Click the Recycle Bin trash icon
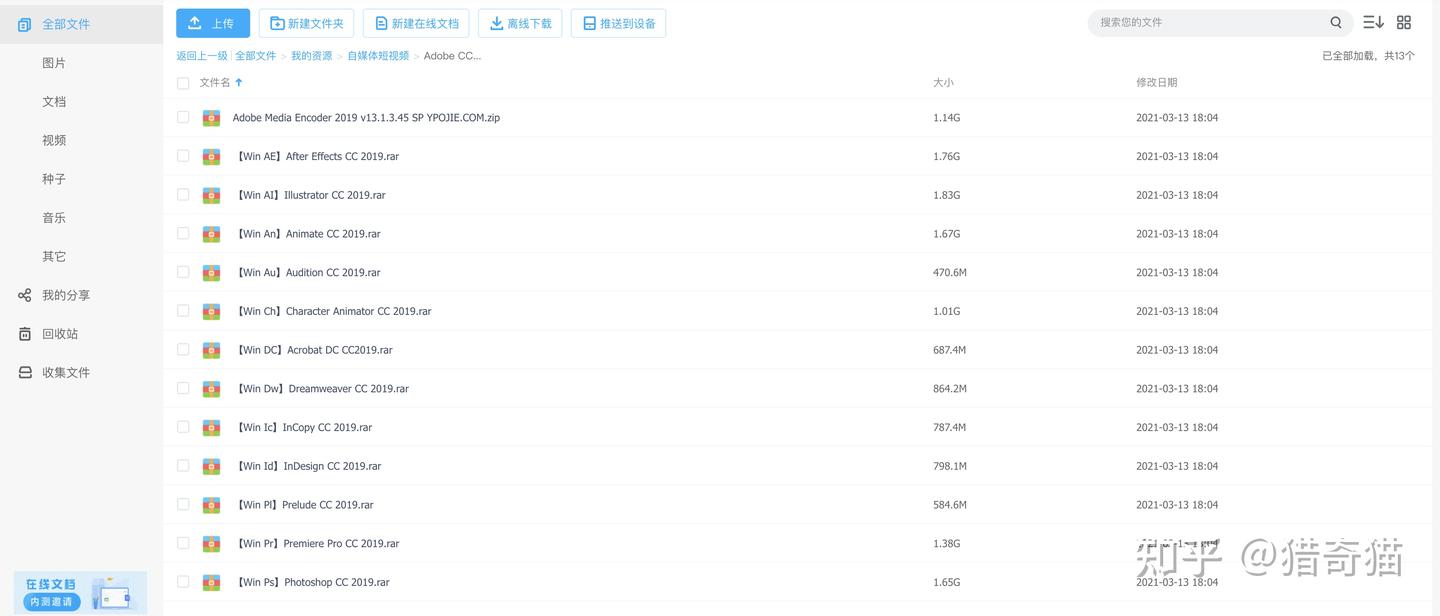Screen dimensions: 1440x616 tap(25, 334)
